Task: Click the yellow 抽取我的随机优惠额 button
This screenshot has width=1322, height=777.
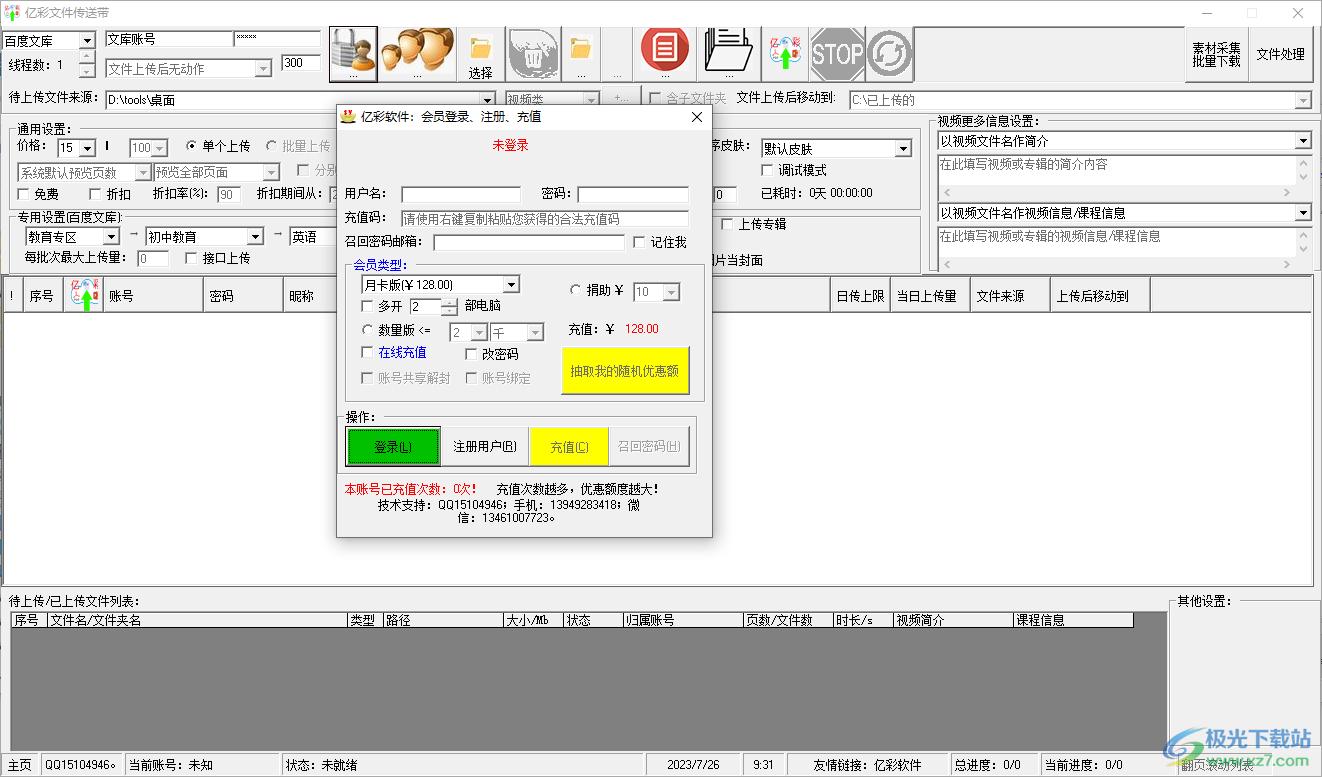Action: point(625,371)
